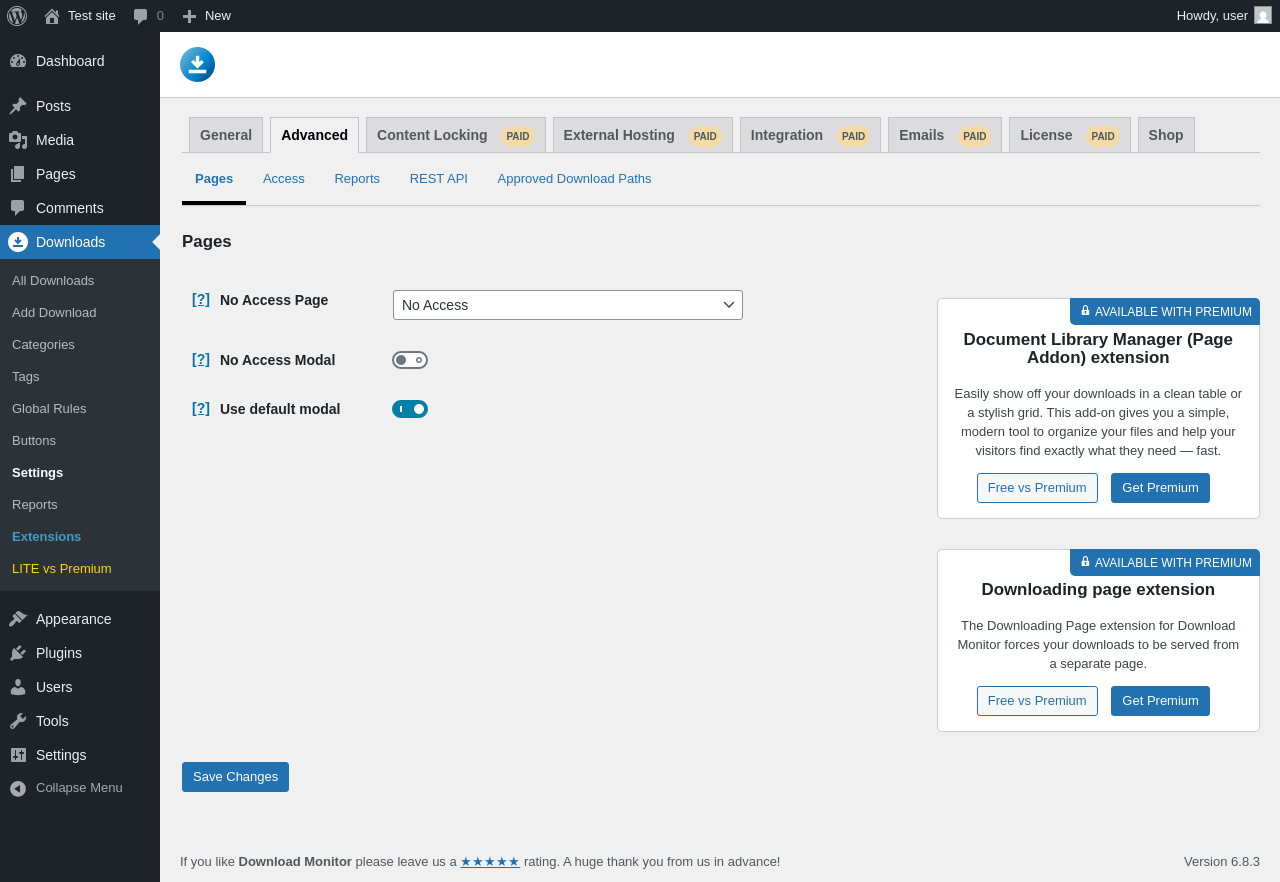The image size is (1280, 882).
Task: Click the Save Changes button
Action: [235, 777]
